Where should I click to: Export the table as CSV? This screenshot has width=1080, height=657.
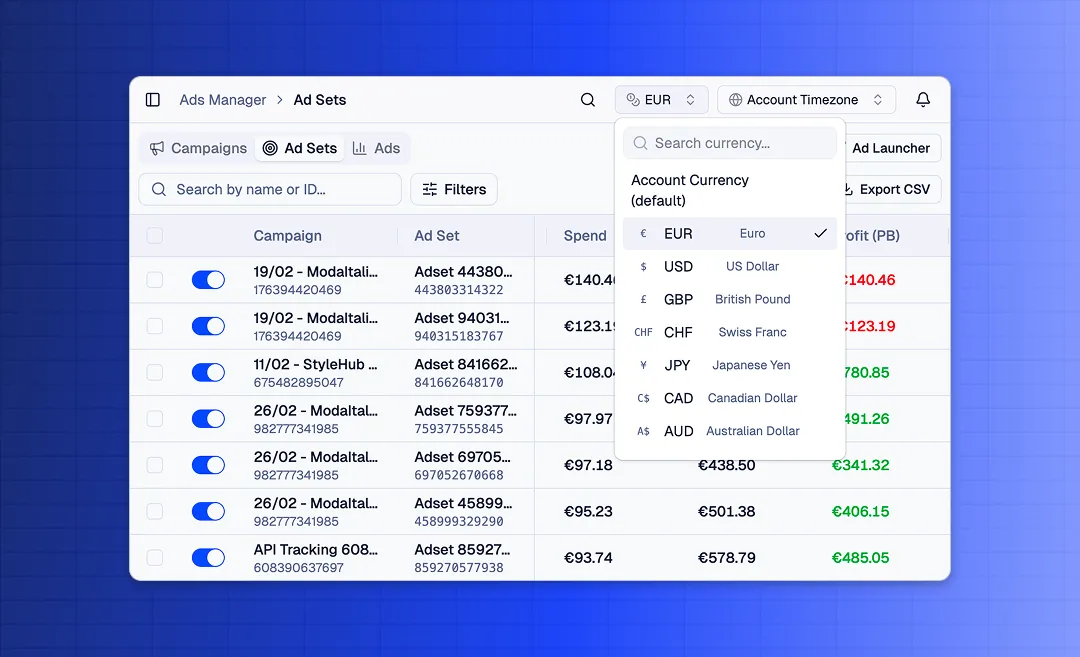[x=890, y=189]
